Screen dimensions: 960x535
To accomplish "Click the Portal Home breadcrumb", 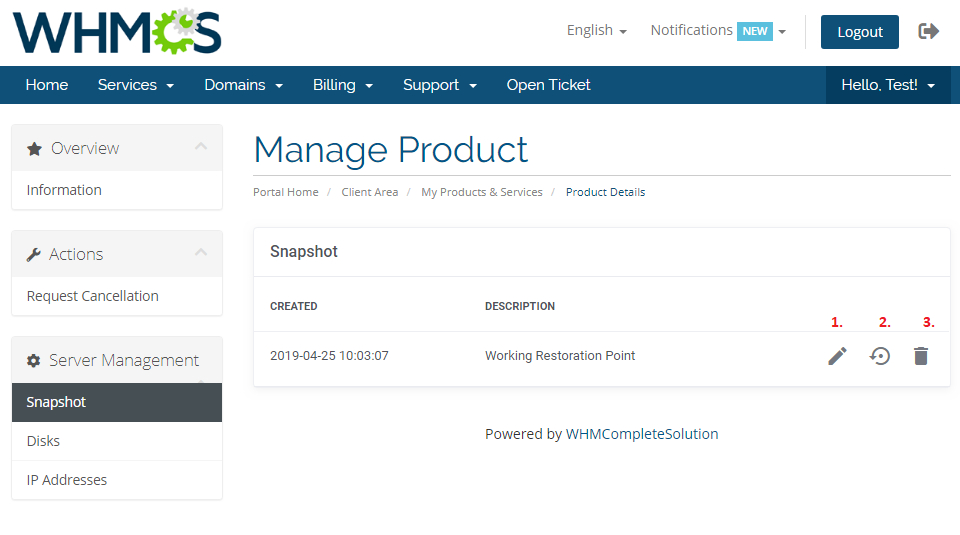I will click(285, 192).
